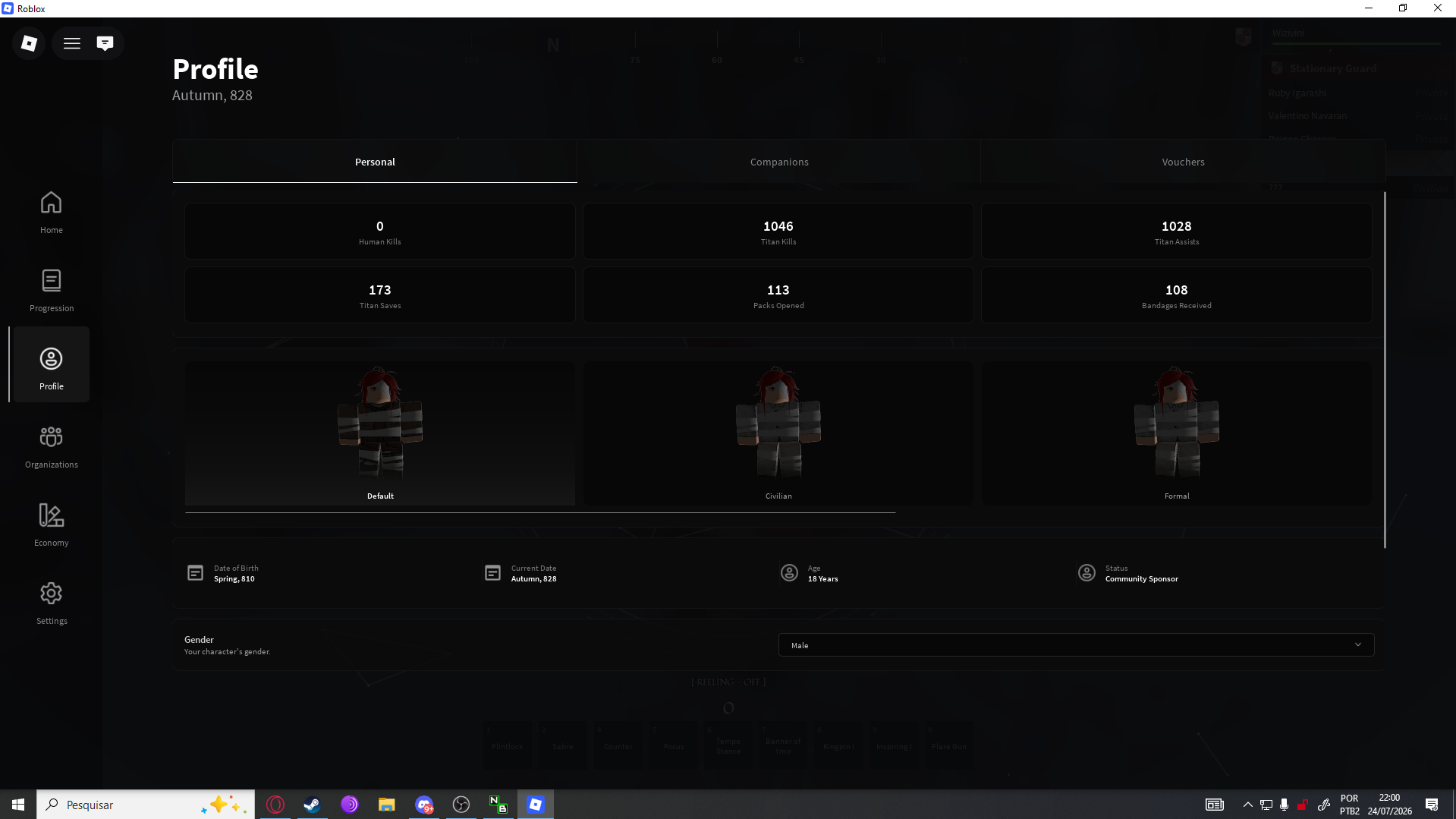This screenshot has height=819, width=1456.
Task: Select the Default outfit thumbnail
Action: coord(380,433)
